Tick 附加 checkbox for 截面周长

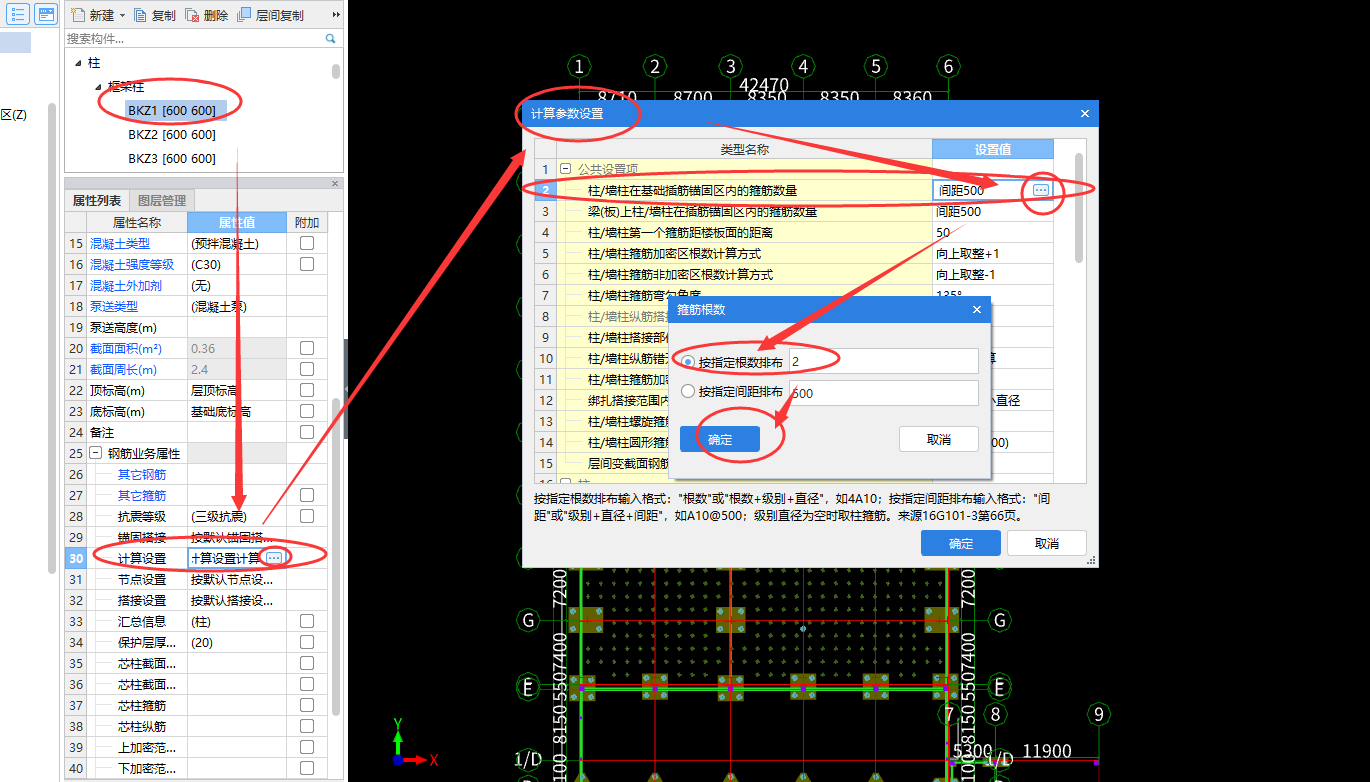tap(307, 369)
